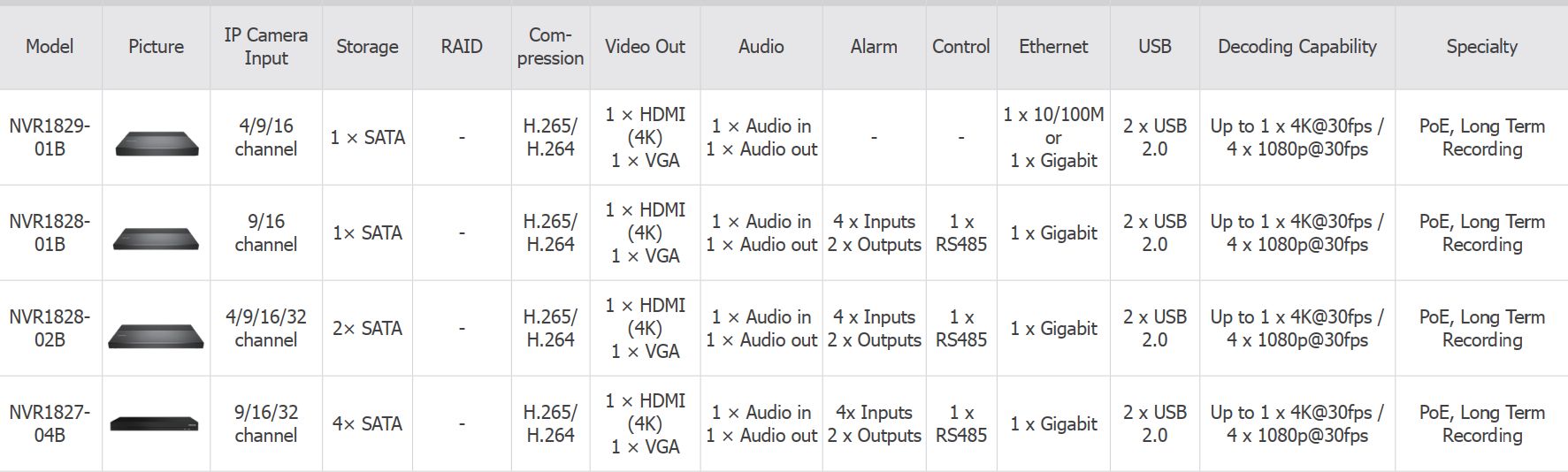This screenshot has width=1568, height=472.
Task: Select the RAID column header
Action: [462, 47]
